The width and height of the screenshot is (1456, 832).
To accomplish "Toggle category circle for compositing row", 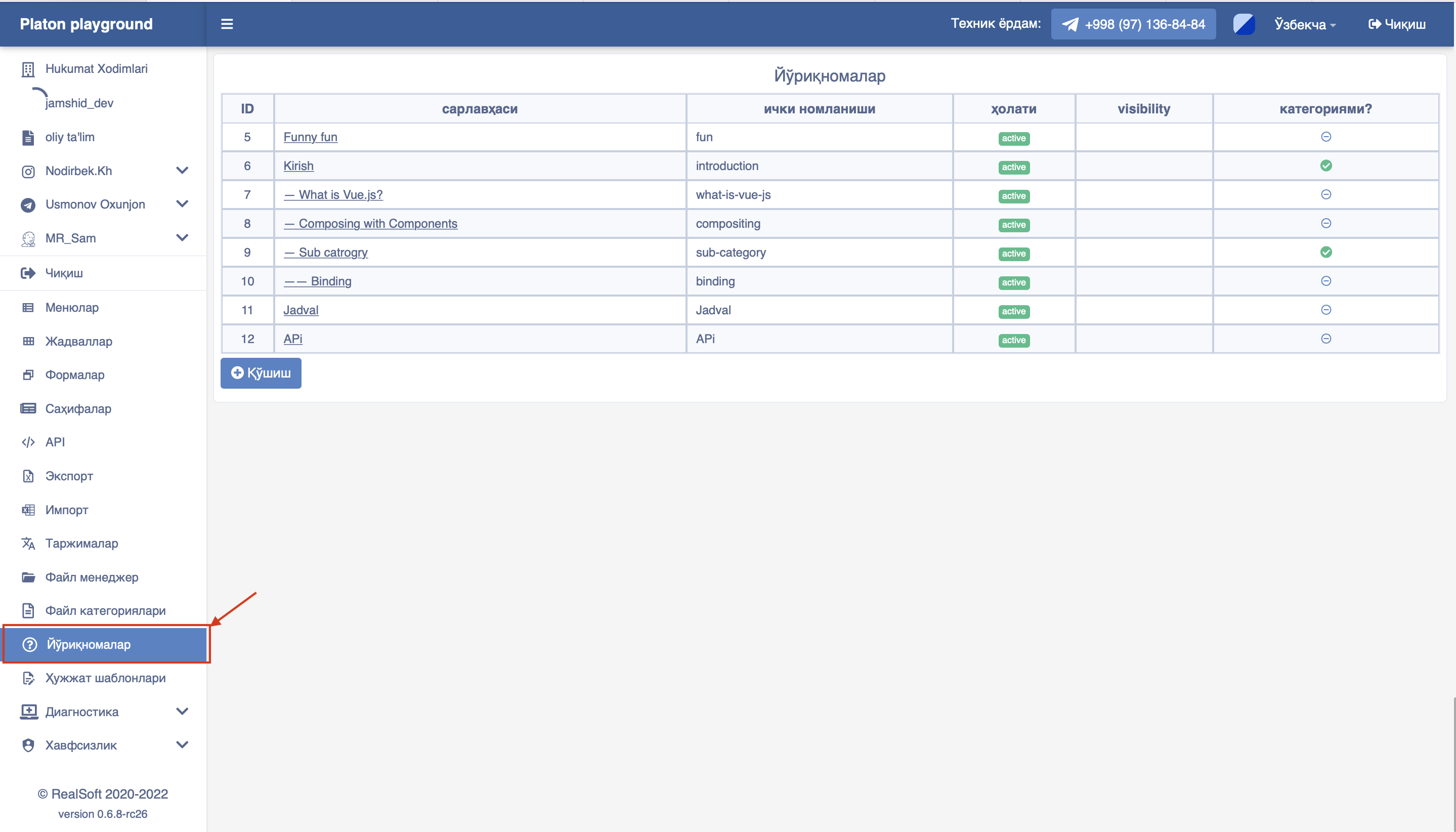I will tap(1326, 223).
